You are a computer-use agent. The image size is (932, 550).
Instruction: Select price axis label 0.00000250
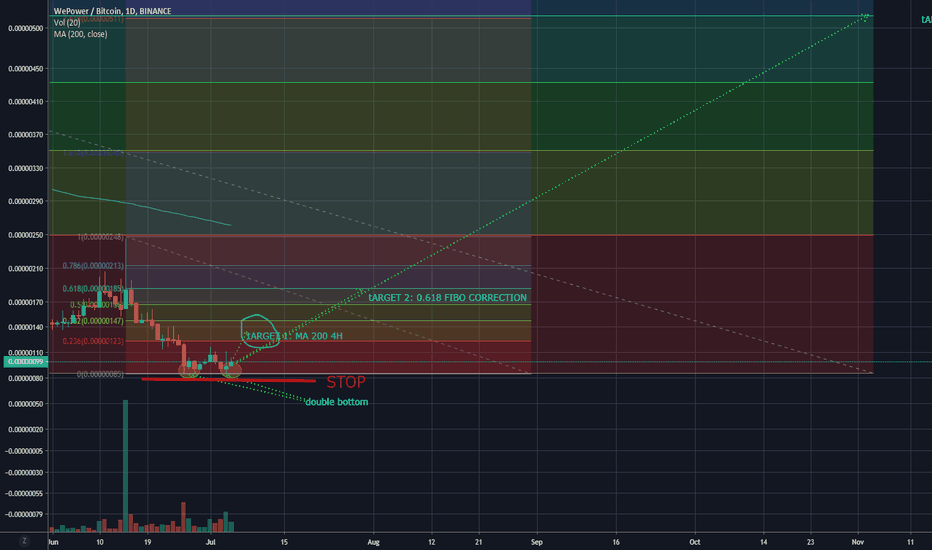(26, 235)
